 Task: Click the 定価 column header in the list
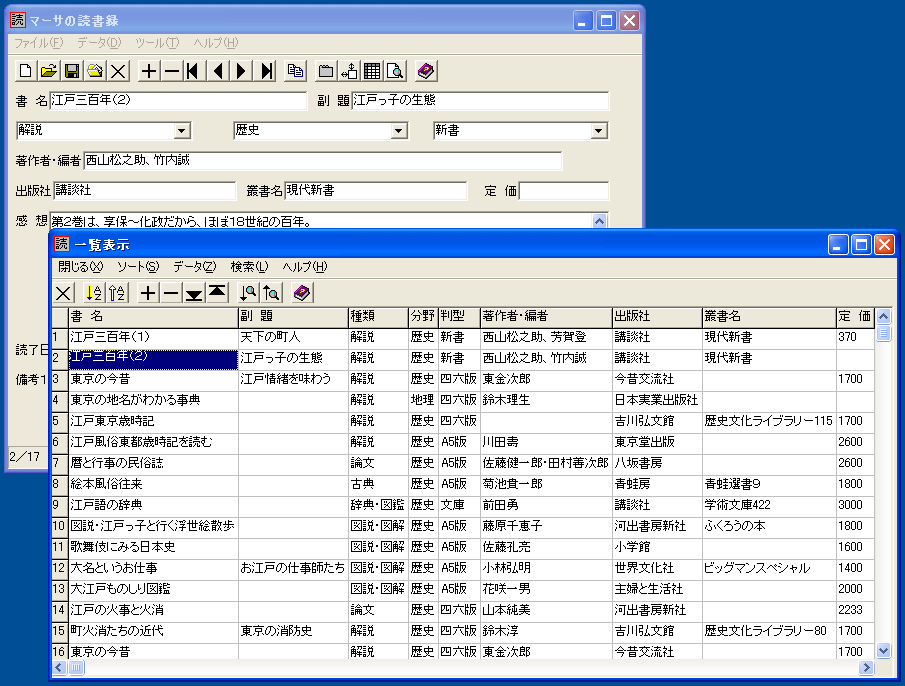[x=855, y=316]
